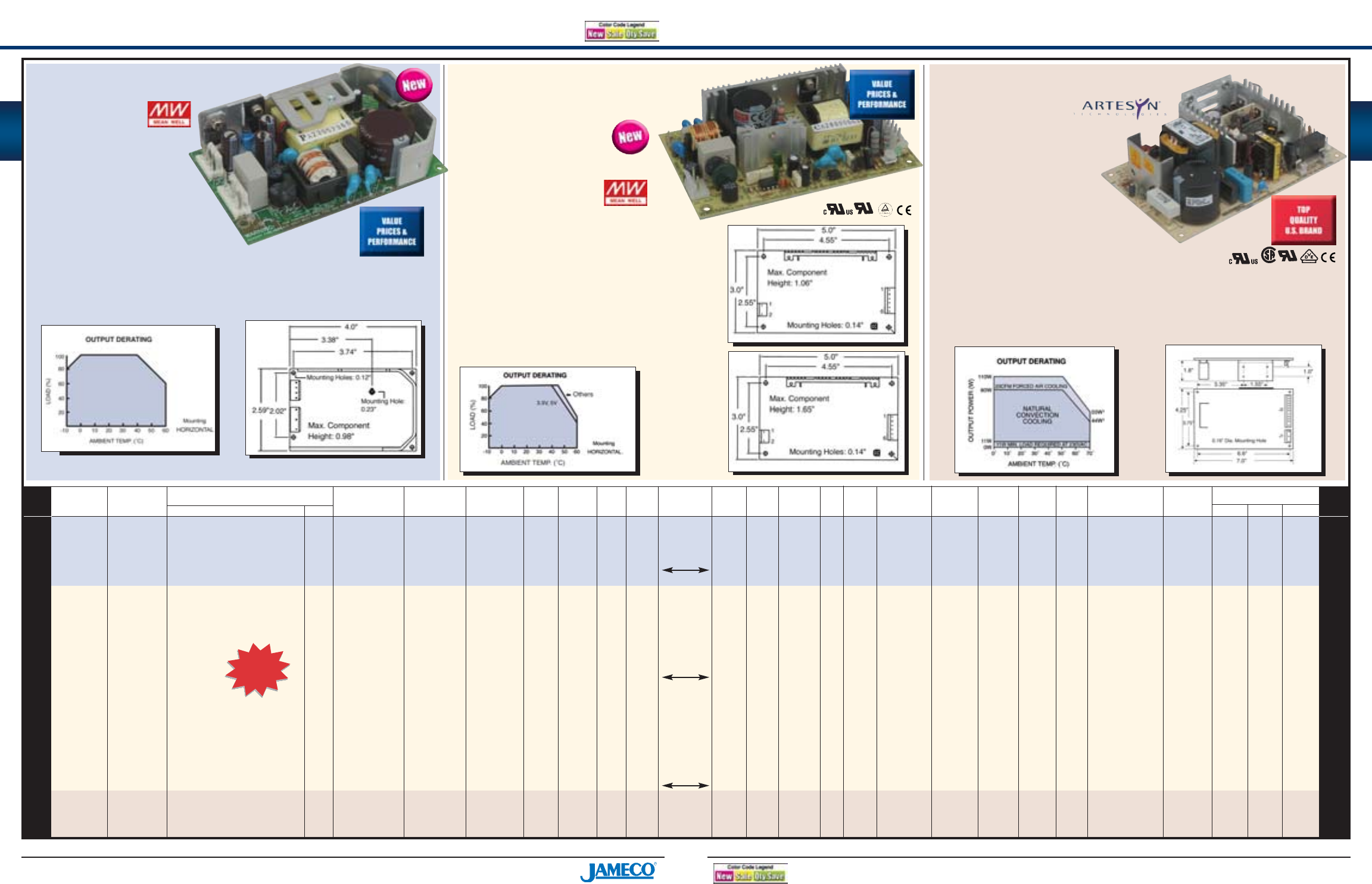Open the dimension drawing with component height 1.65"
This screenshot has height=884, width=1372.
[x=817, y=412]
